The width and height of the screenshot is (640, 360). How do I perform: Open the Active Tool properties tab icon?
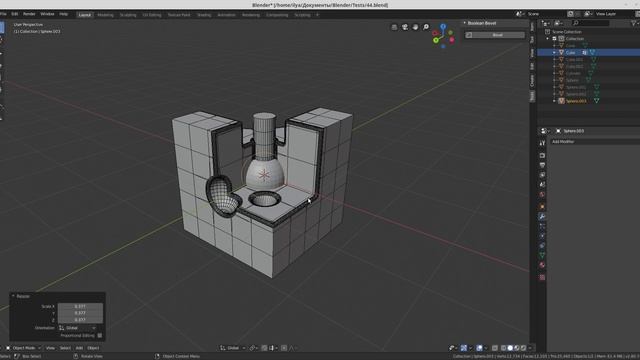[x=542, y=143]
